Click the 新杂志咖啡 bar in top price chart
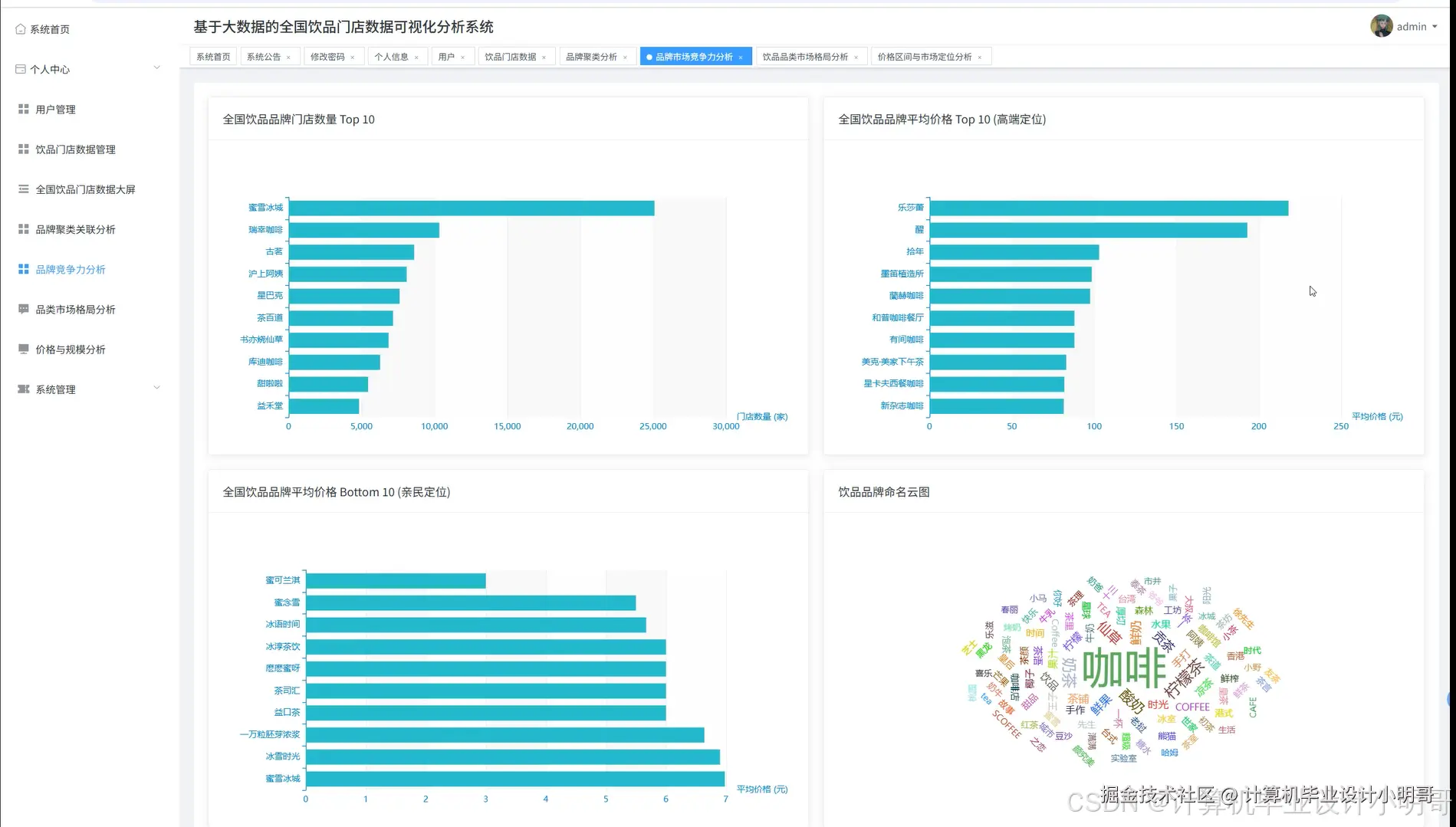Image resolution: width=1456 pixels, height=827 pixels. tap(997, 406)
